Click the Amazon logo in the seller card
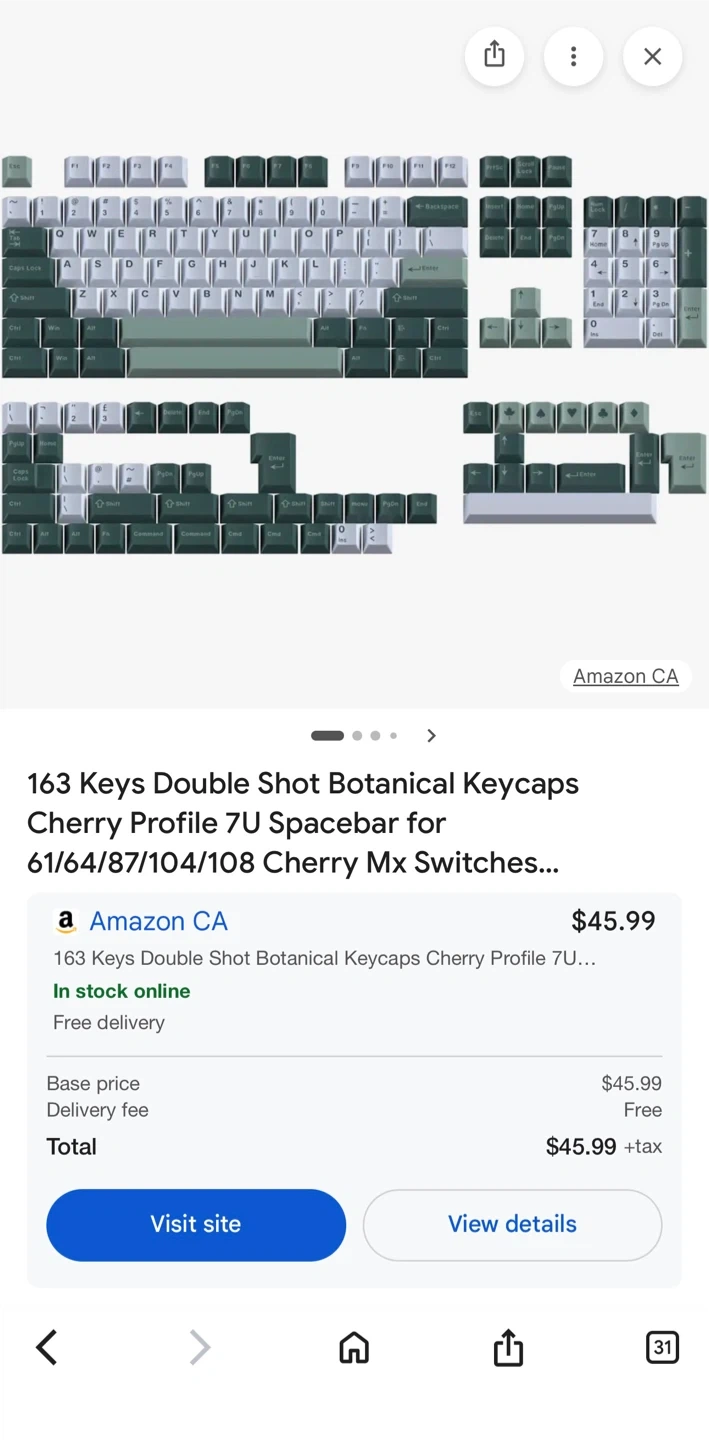The height and width of the screenshot is (1440, 709). (66, 921)
